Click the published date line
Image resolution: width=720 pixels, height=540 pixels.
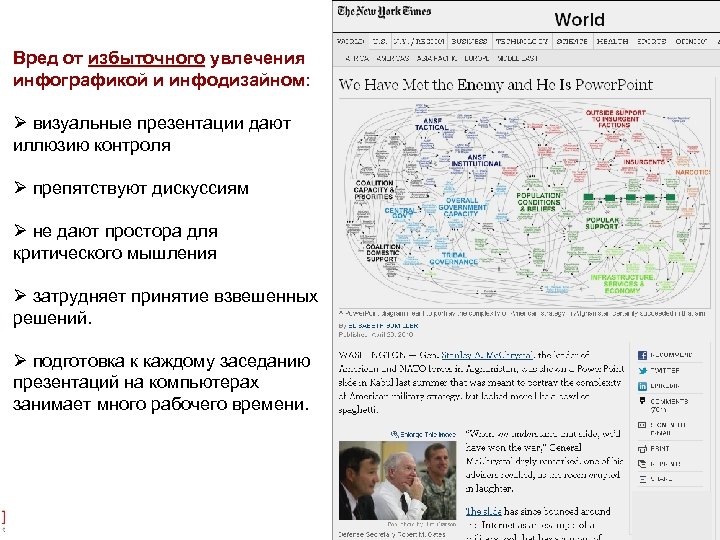coord(376,334)
